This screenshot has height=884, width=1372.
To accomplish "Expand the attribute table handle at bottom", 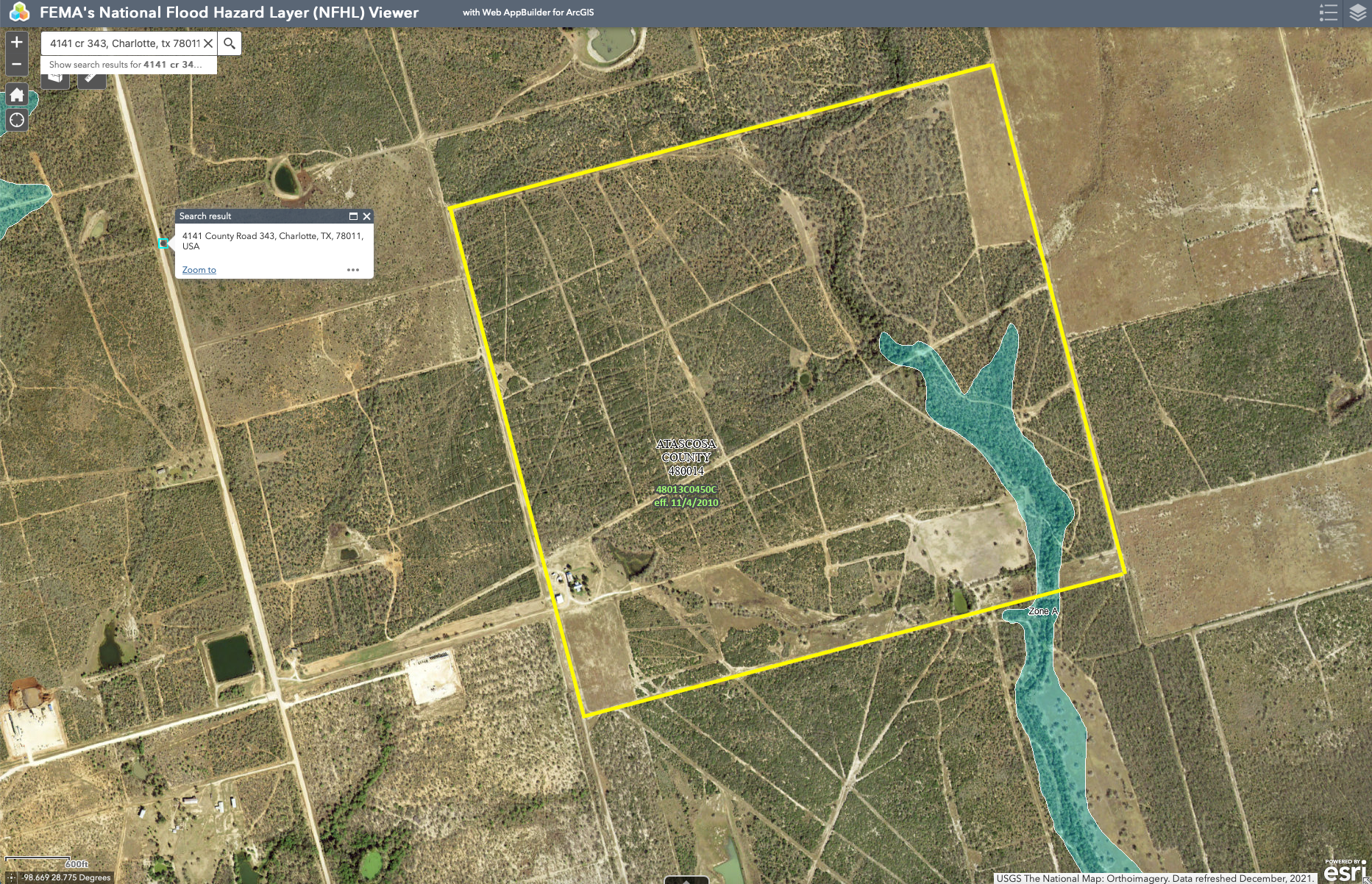I will (686, 880).
